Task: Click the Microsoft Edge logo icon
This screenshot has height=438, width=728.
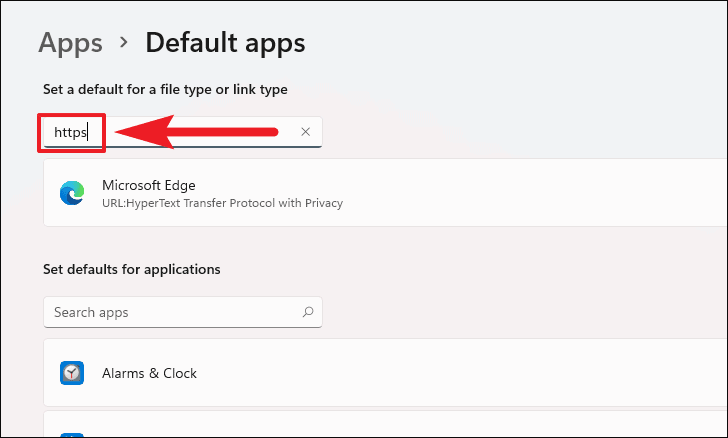Action: pyautogui.click(x=72, y=193)
